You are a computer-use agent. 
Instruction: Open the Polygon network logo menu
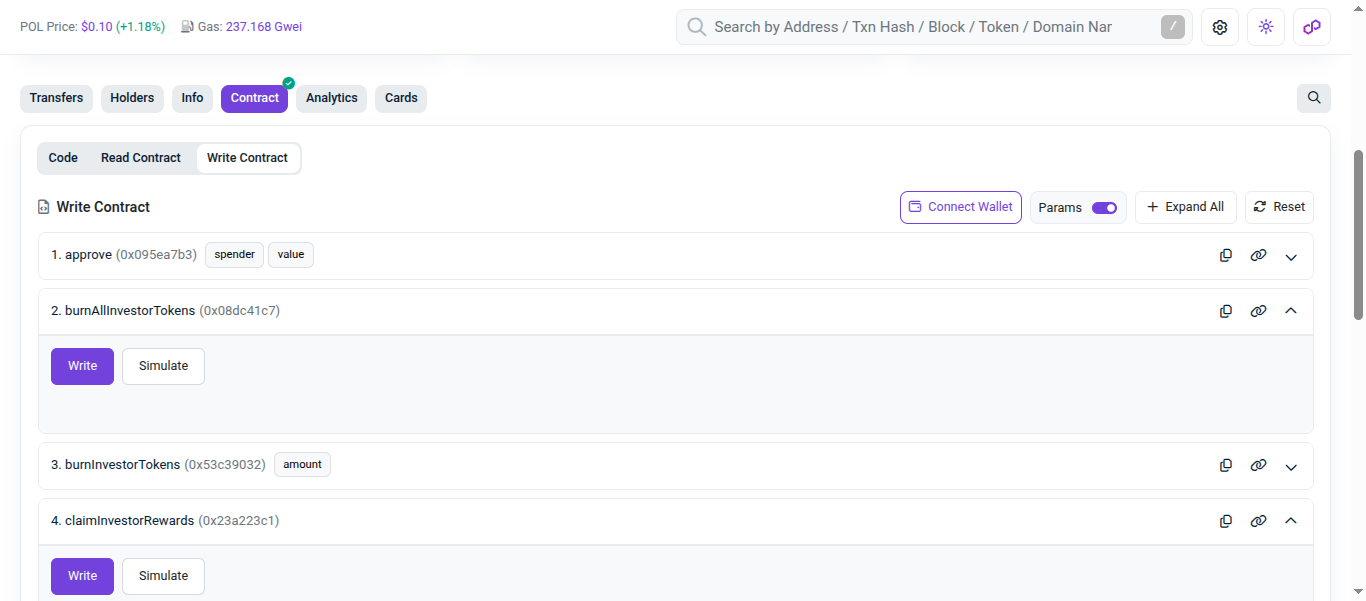click(x=1312, y=27)
